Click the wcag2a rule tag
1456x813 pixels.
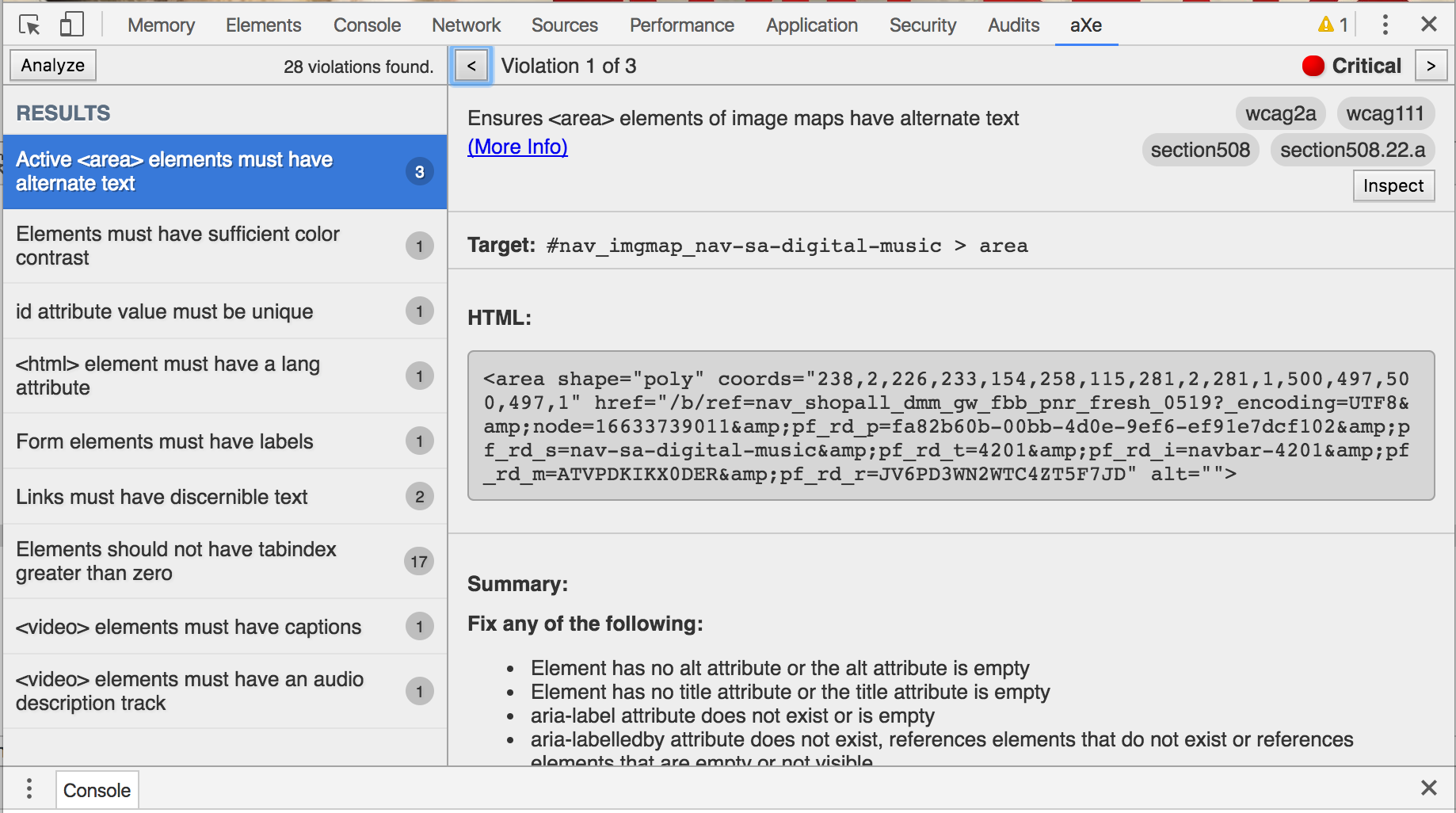point(1280,113)
